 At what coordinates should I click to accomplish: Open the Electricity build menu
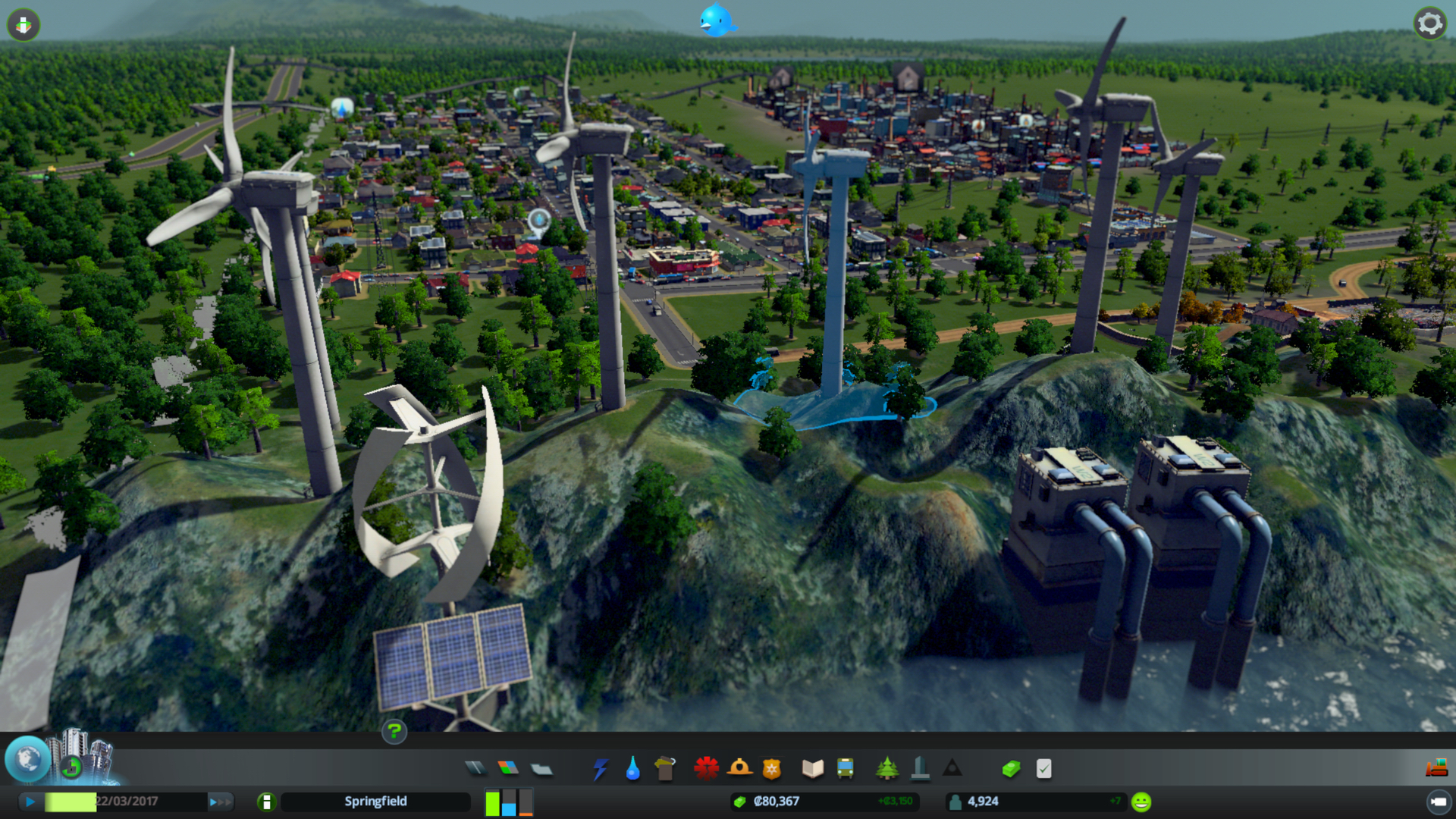coord(600,769)
